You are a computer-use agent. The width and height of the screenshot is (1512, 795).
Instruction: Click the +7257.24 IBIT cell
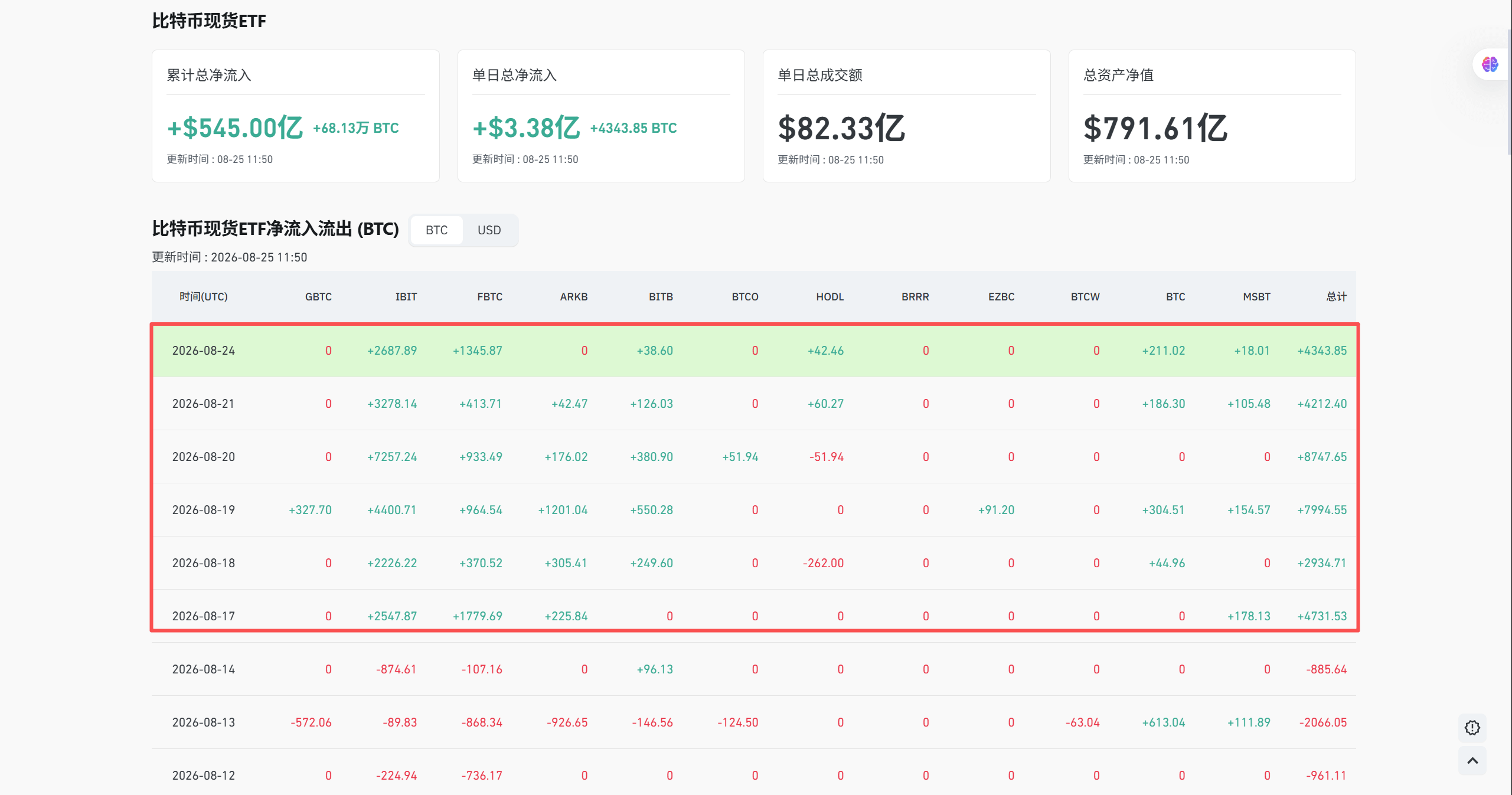(x=392, y=457)
